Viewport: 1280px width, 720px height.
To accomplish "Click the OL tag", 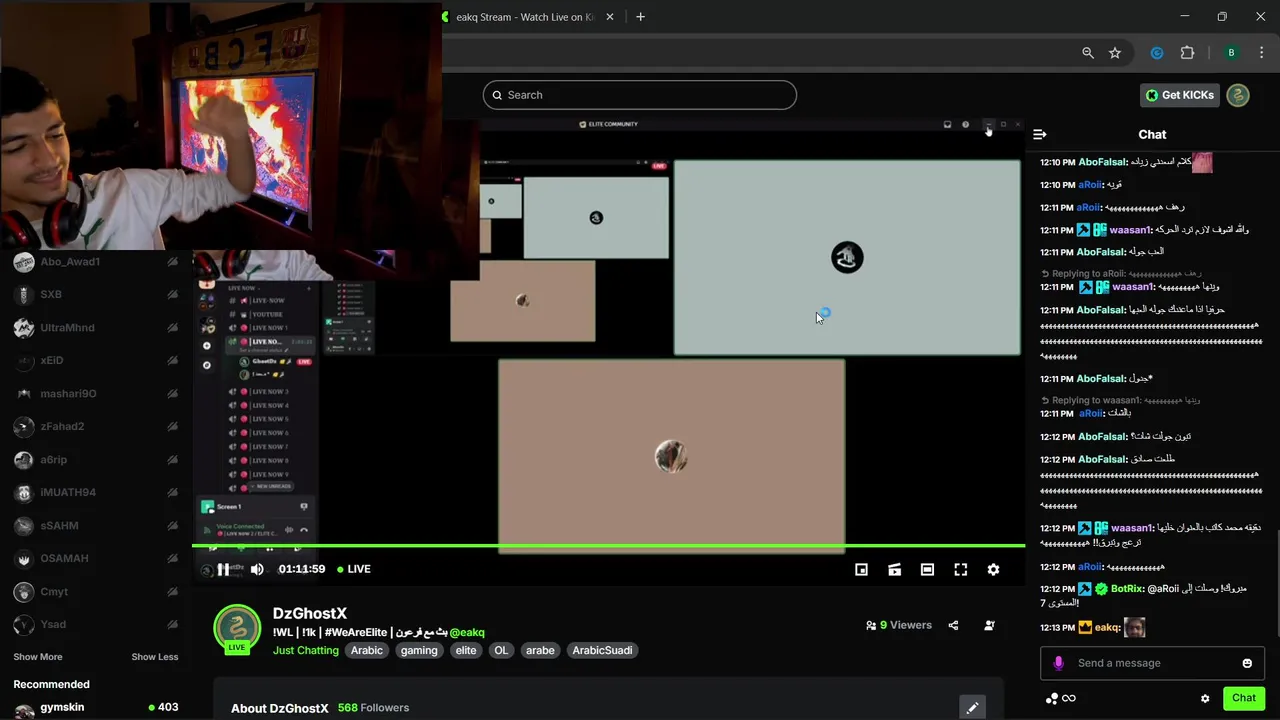I will (501, 650).
